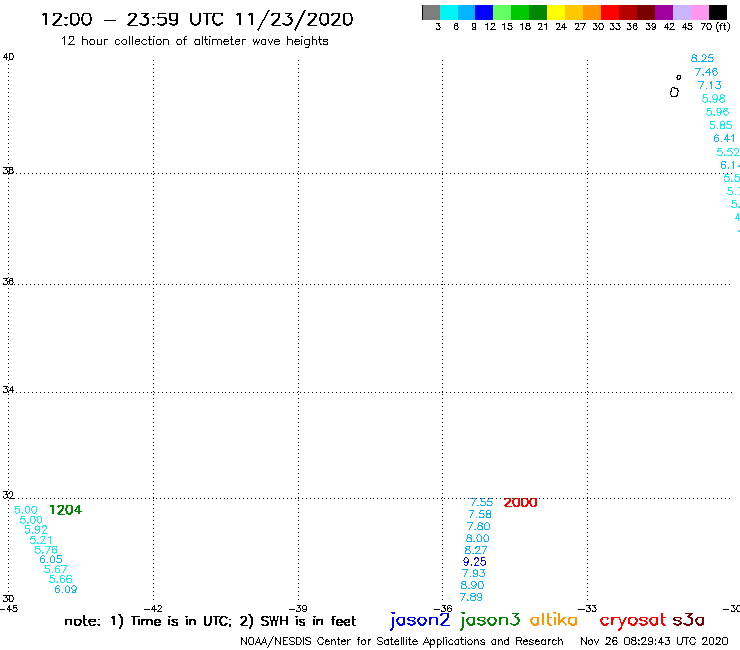740x650 pixels.
Task: Click the 'Nov 26 08:29:43 UTC 2020' timestamp
Action: pyautogui.click(x=654, y=641)
